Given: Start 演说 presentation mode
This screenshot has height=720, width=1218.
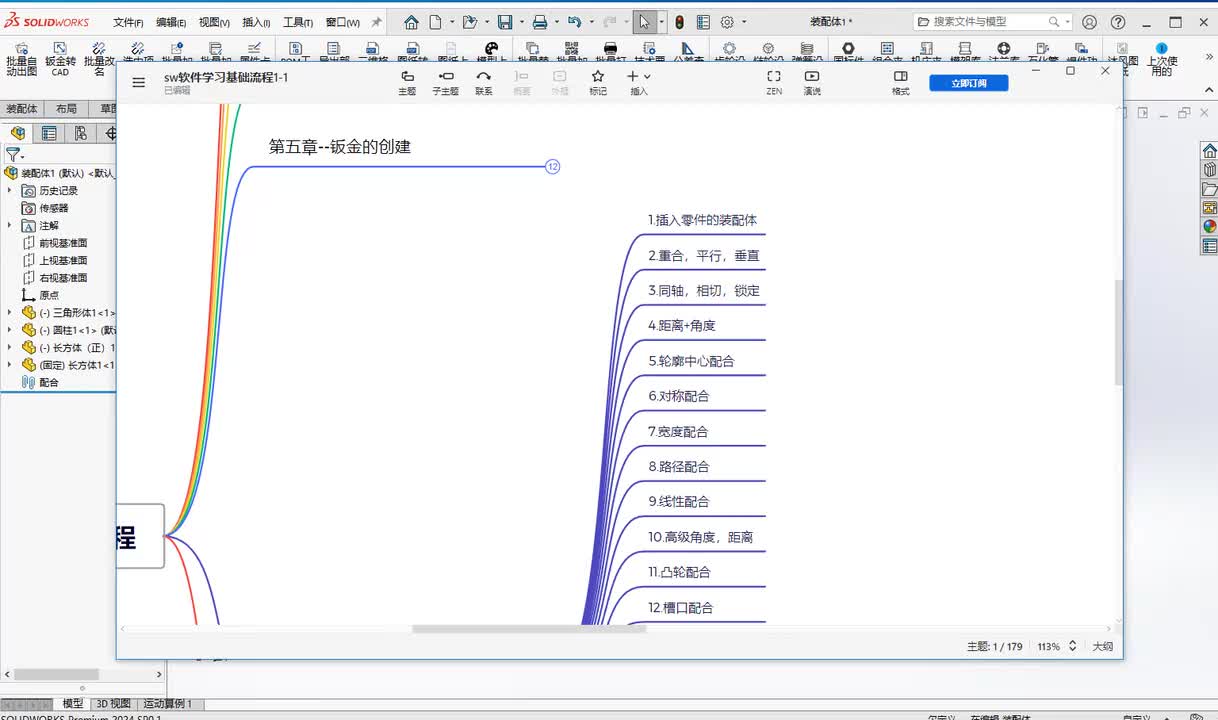Looking at the screenshot, I should tap(812, 77).
